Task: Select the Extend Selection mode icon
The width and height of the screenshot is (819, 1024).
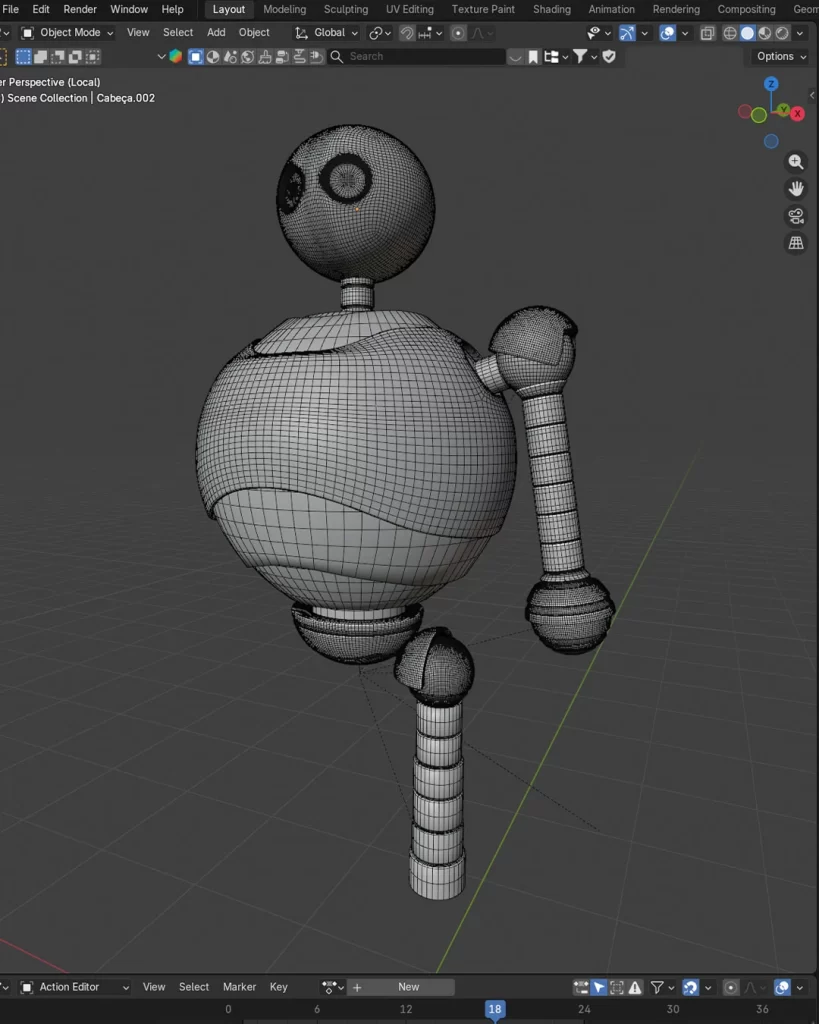Action: pos(40,57)
